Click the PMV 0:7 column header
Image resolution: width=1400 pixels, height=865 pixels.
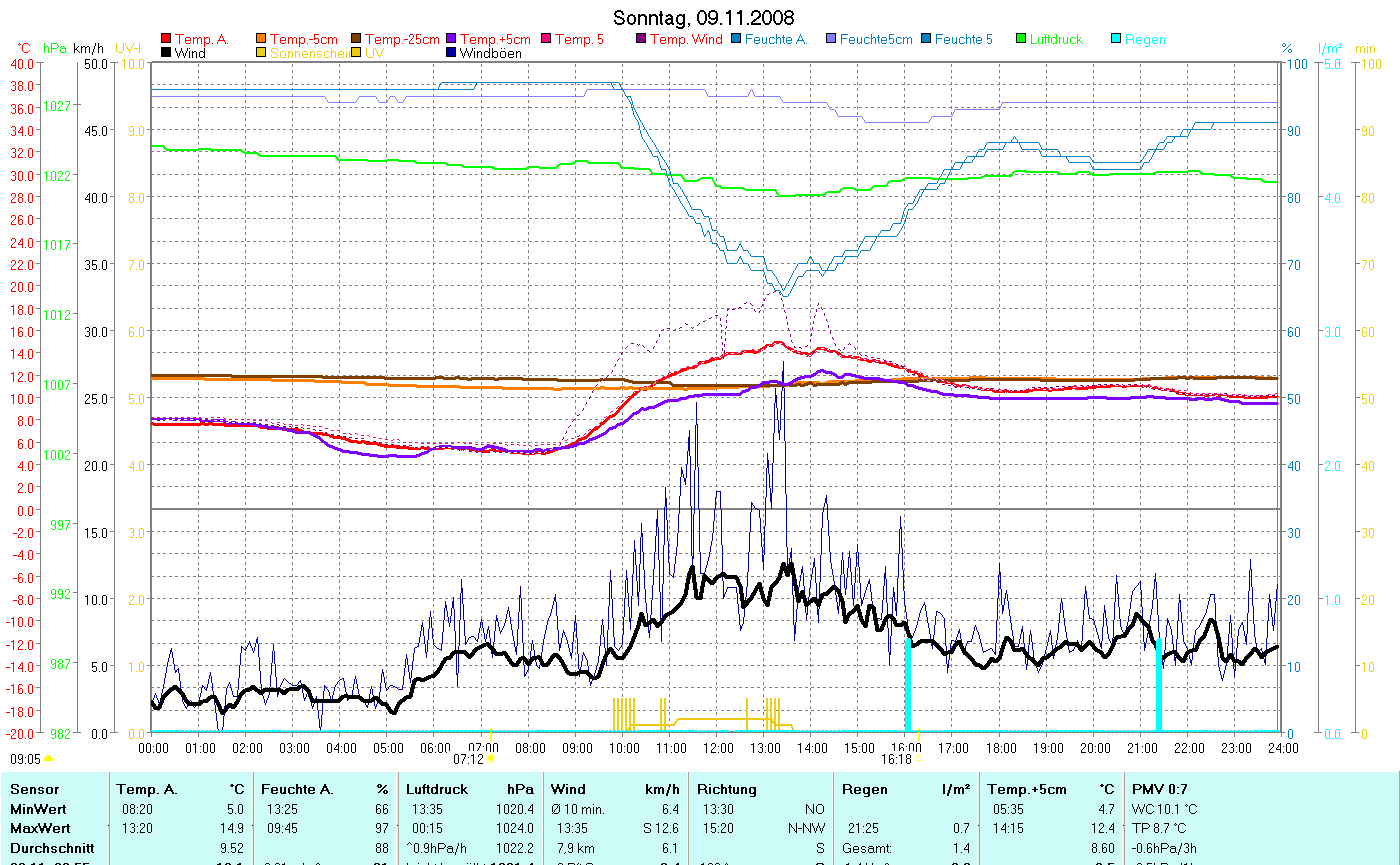click(1160, 789)
